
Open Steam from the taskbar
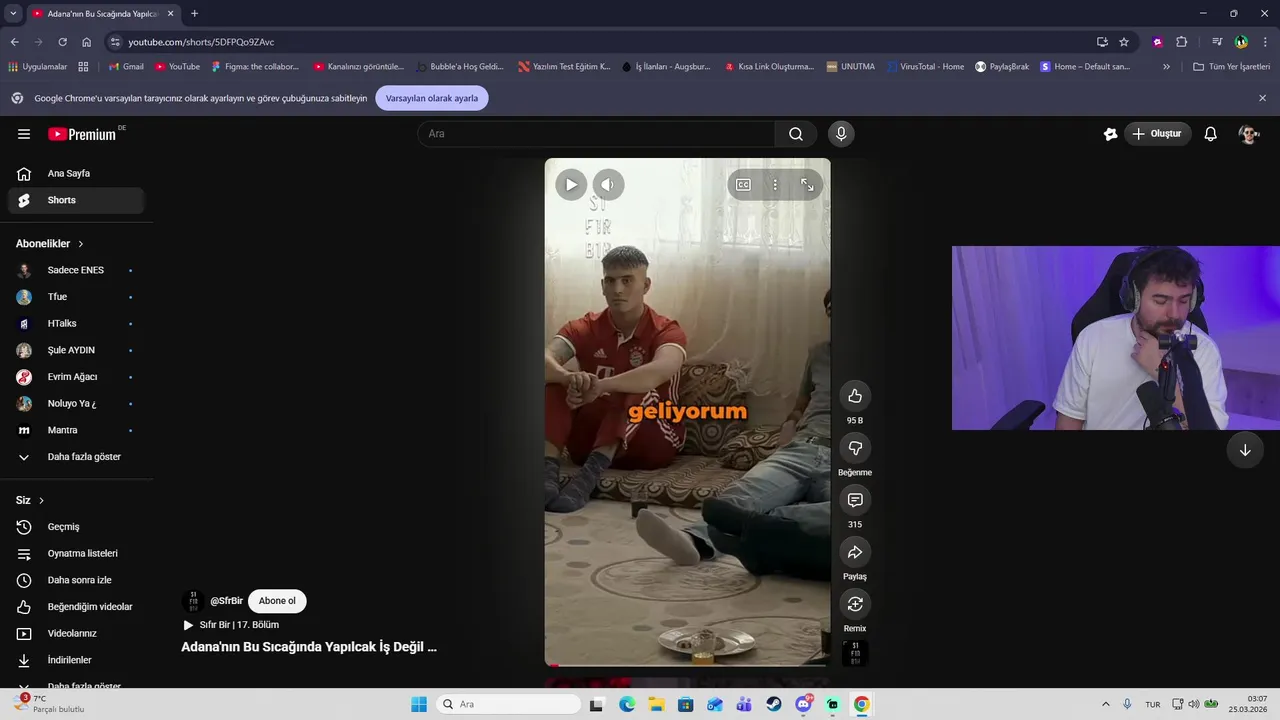coord(774,704)
